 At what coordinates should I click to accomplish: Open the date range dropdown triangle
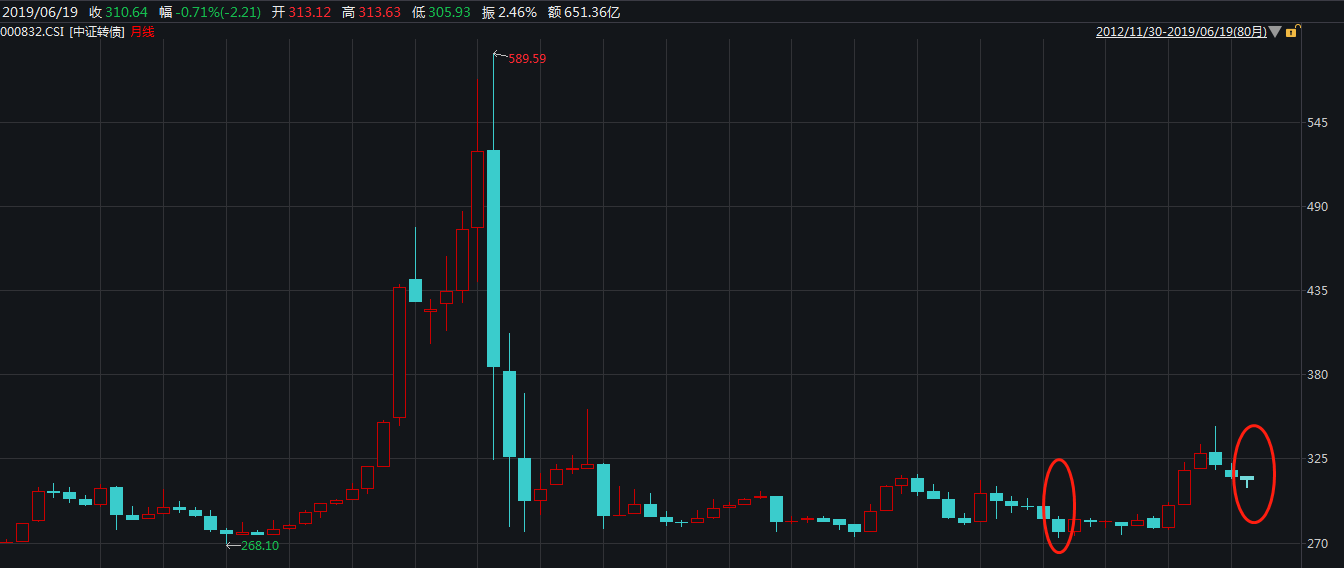click(x=1275, y=32)
